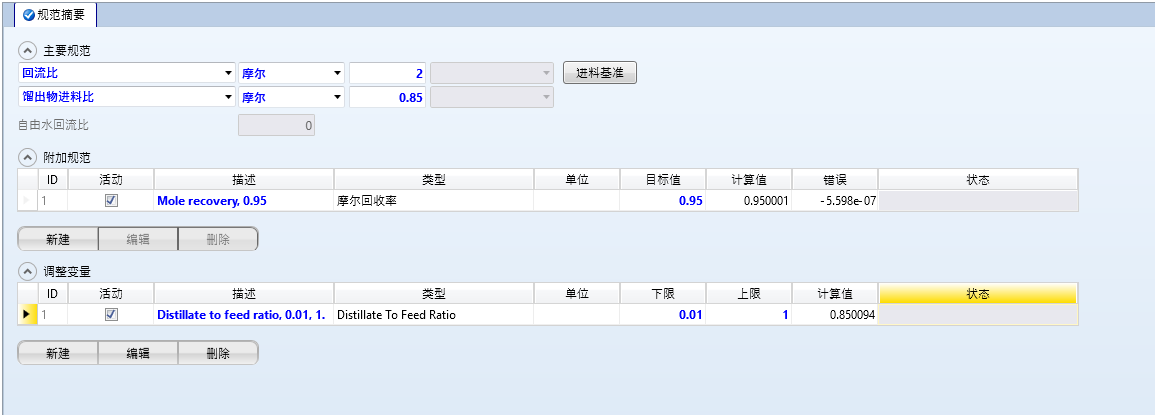Click 新建 button under 附加规范 table
This screenshot has width=1155, height=415.
point(58,239)
